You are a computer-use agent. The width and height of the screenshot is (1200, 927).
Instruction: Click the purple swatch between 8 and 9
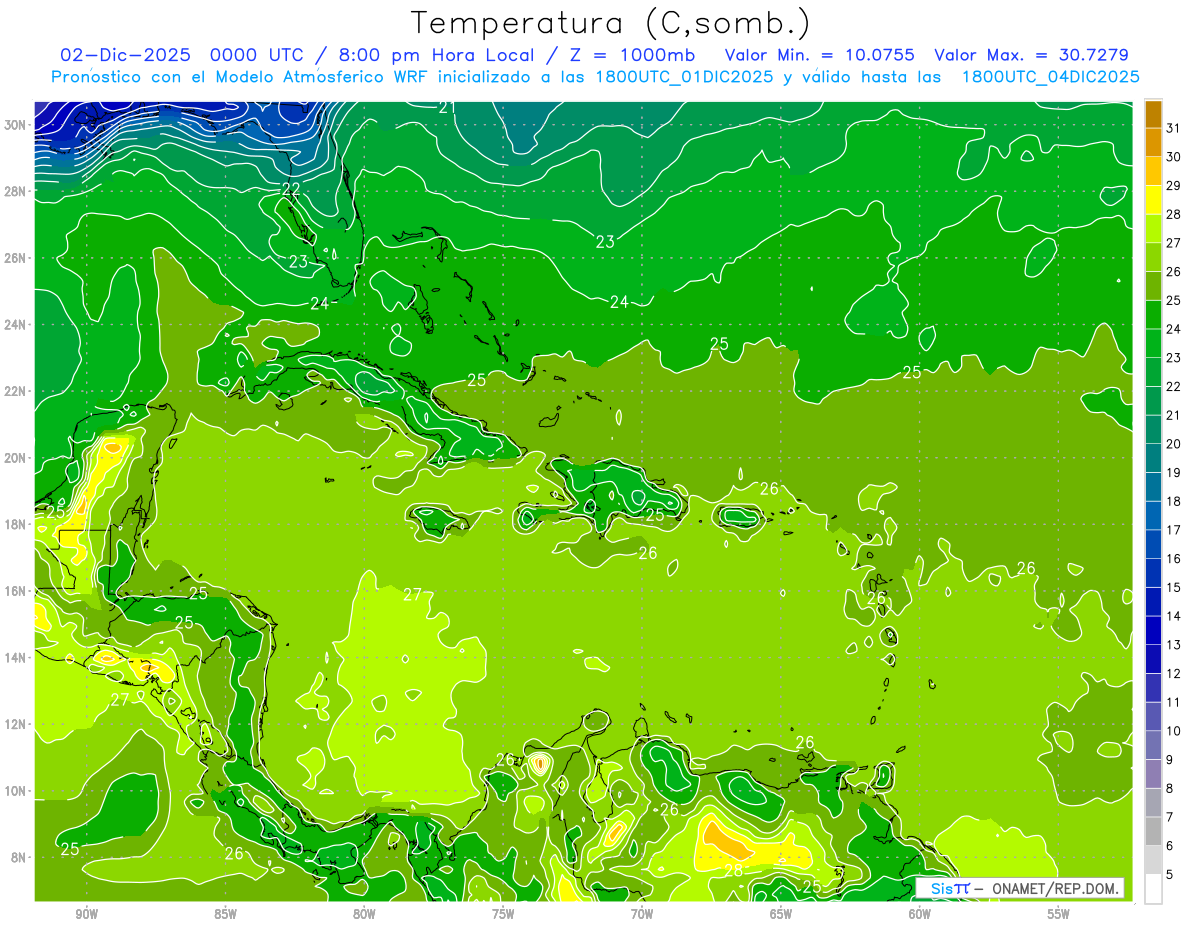1153,774
